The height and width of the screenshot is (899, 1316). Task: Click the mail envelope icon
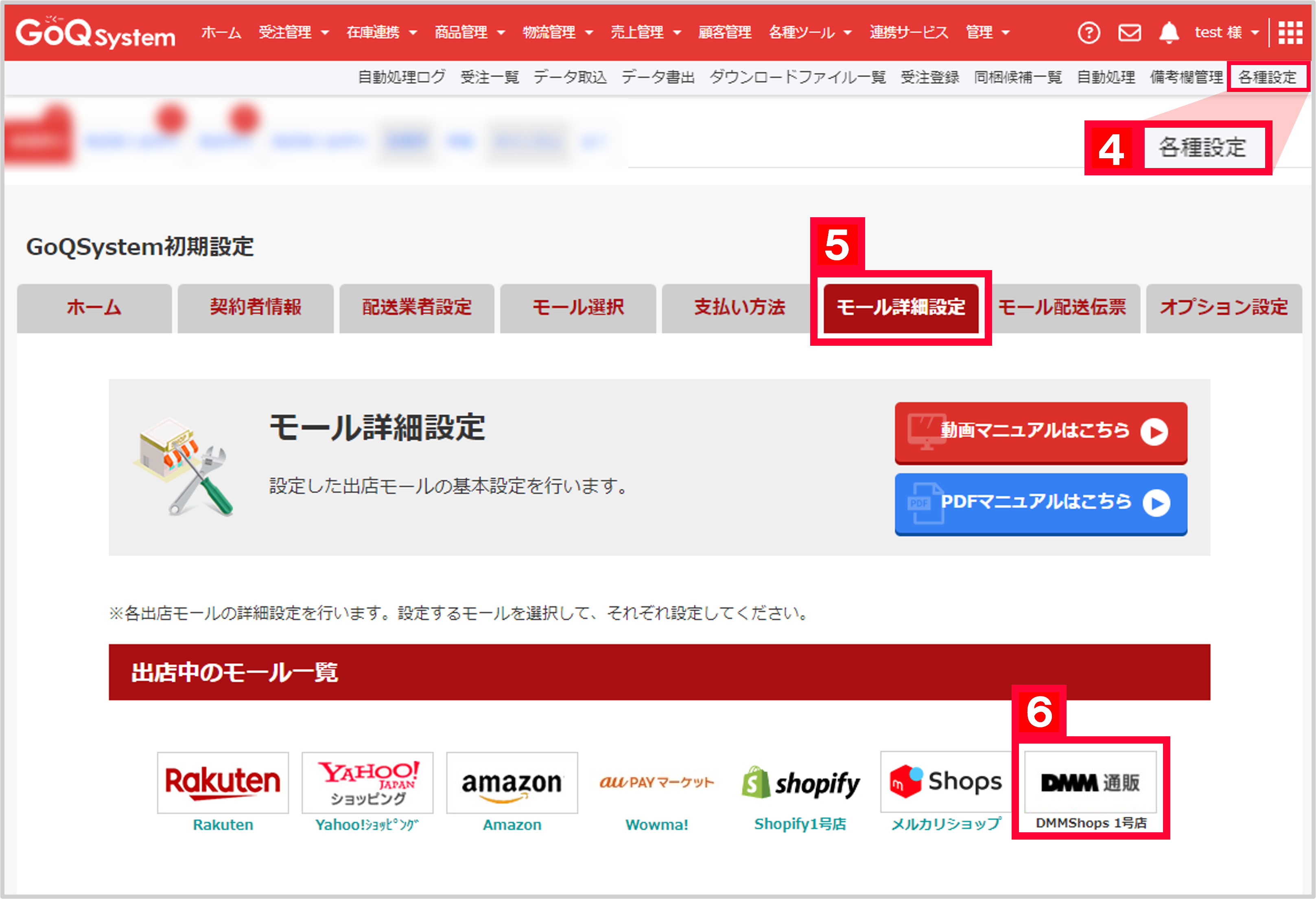1130,32
